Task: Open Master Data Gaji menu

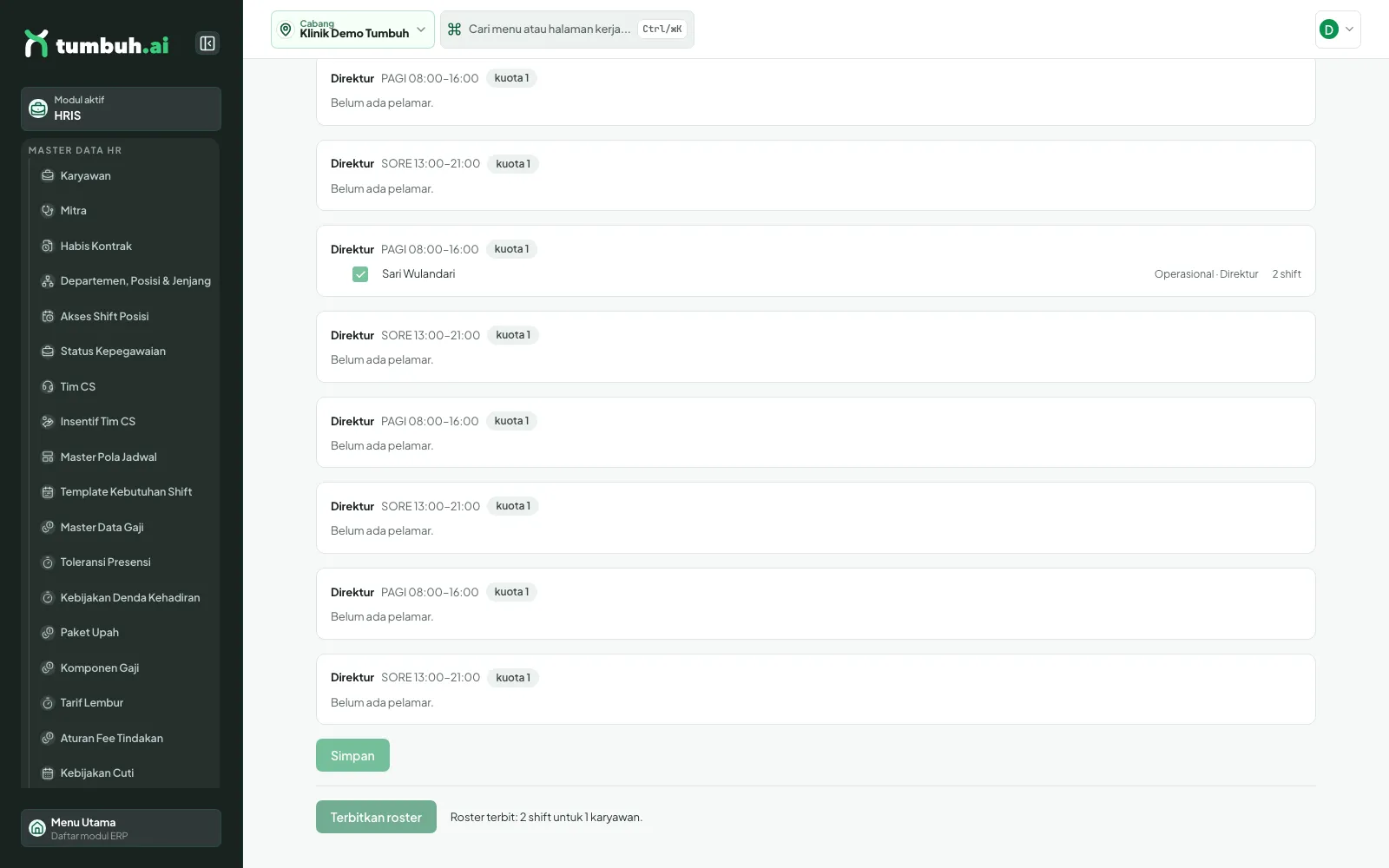Action: pos(122,528)
